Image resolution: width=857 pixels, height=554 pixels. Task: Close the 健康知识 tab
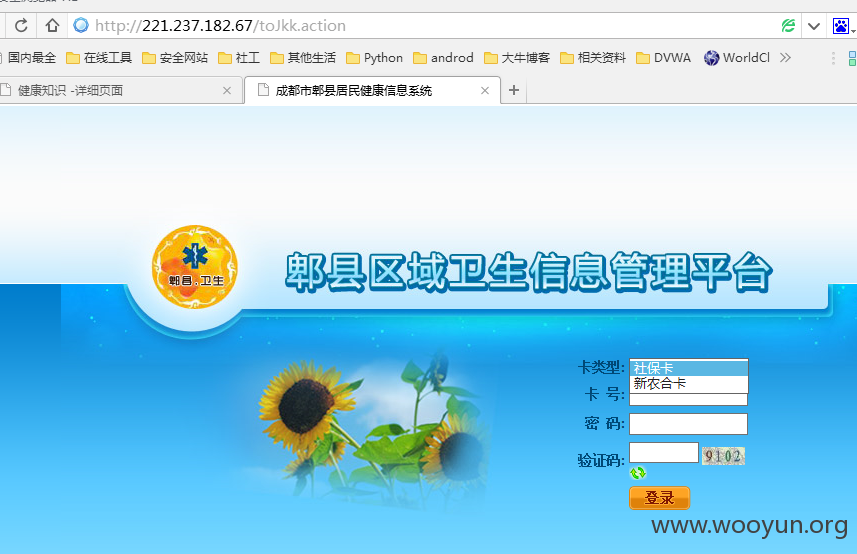[x=227, y=91]
